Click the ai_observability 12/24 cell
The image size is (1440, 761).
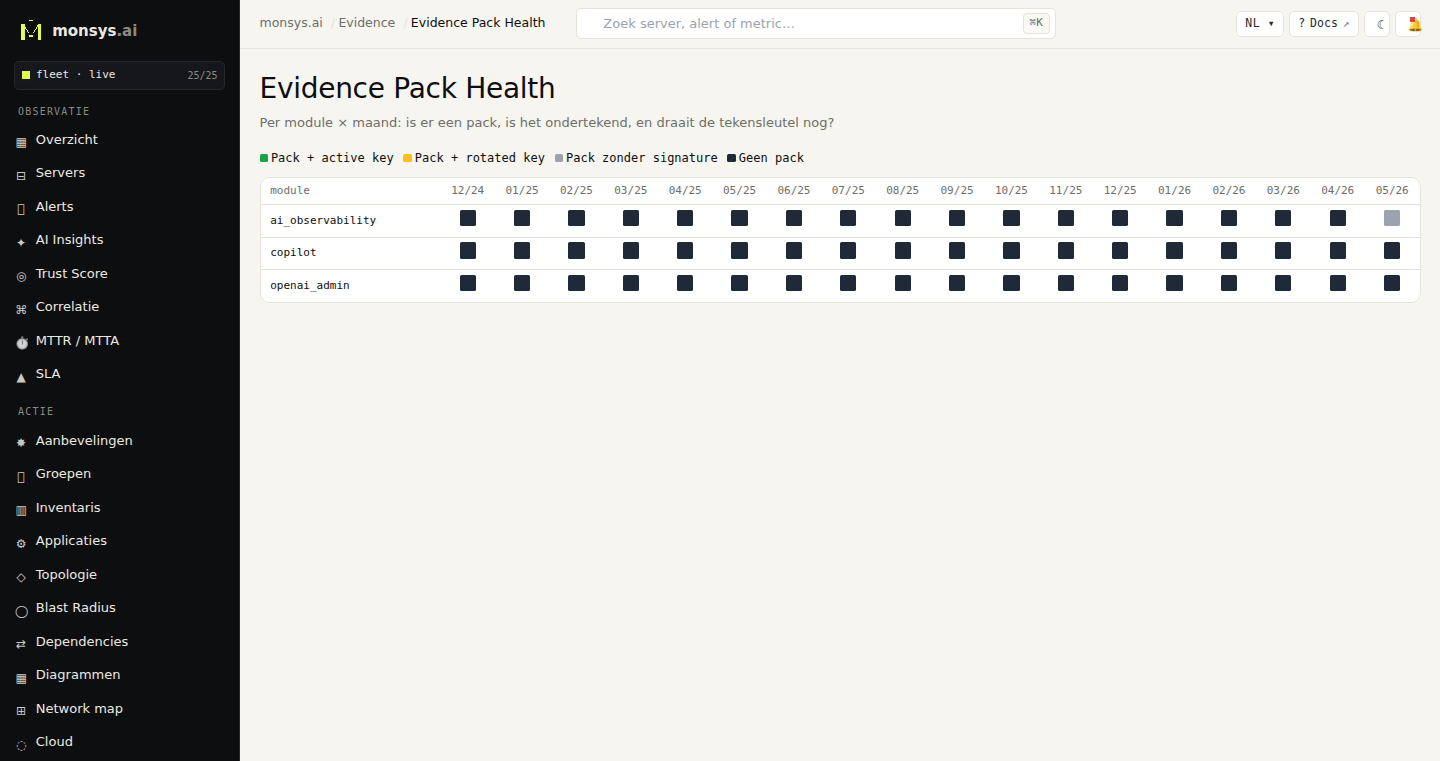[468, 218]
